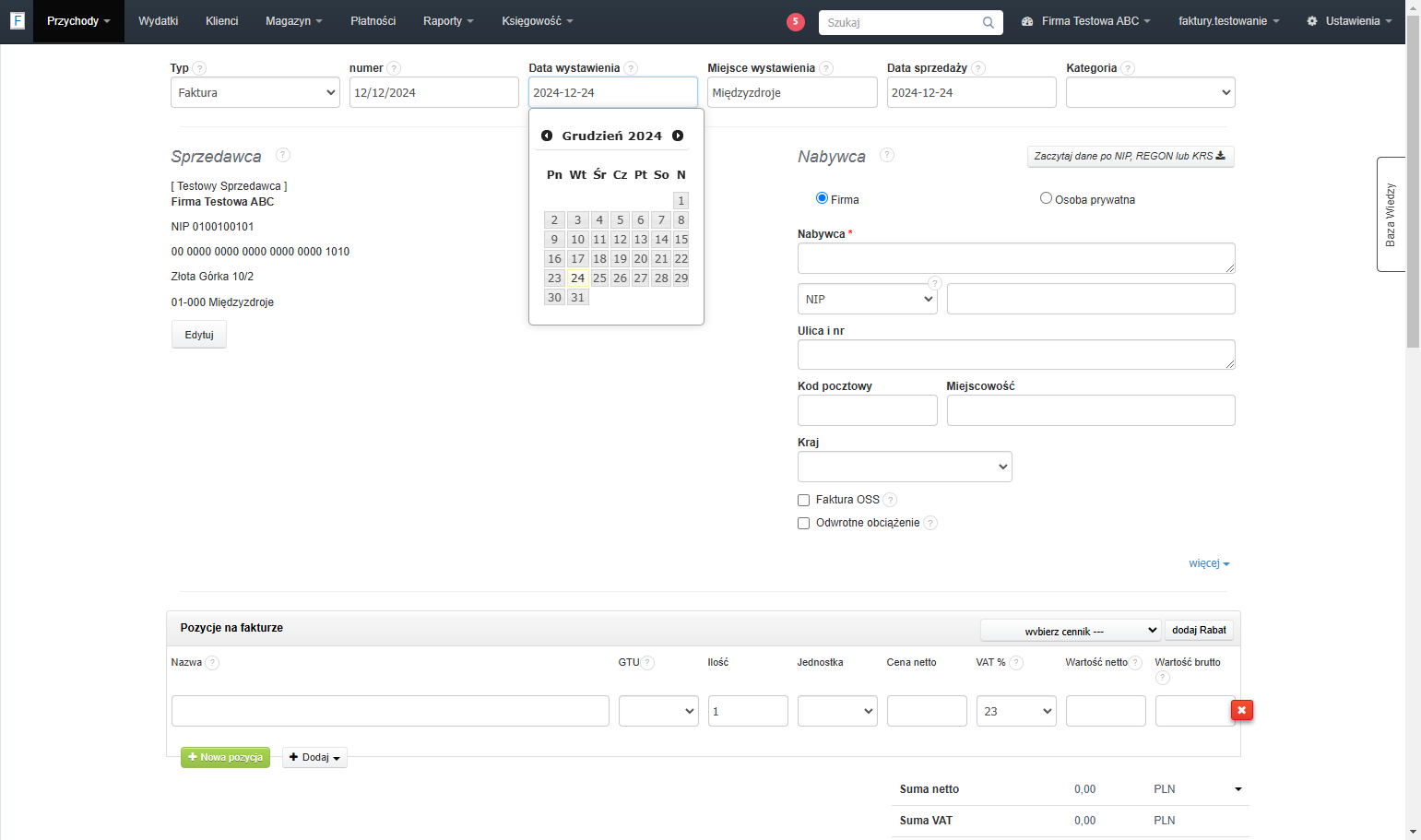Viewport: 1421px width, 840px height.
Task: Click the Edytuj seller button
Action: [x=199, y=335]
